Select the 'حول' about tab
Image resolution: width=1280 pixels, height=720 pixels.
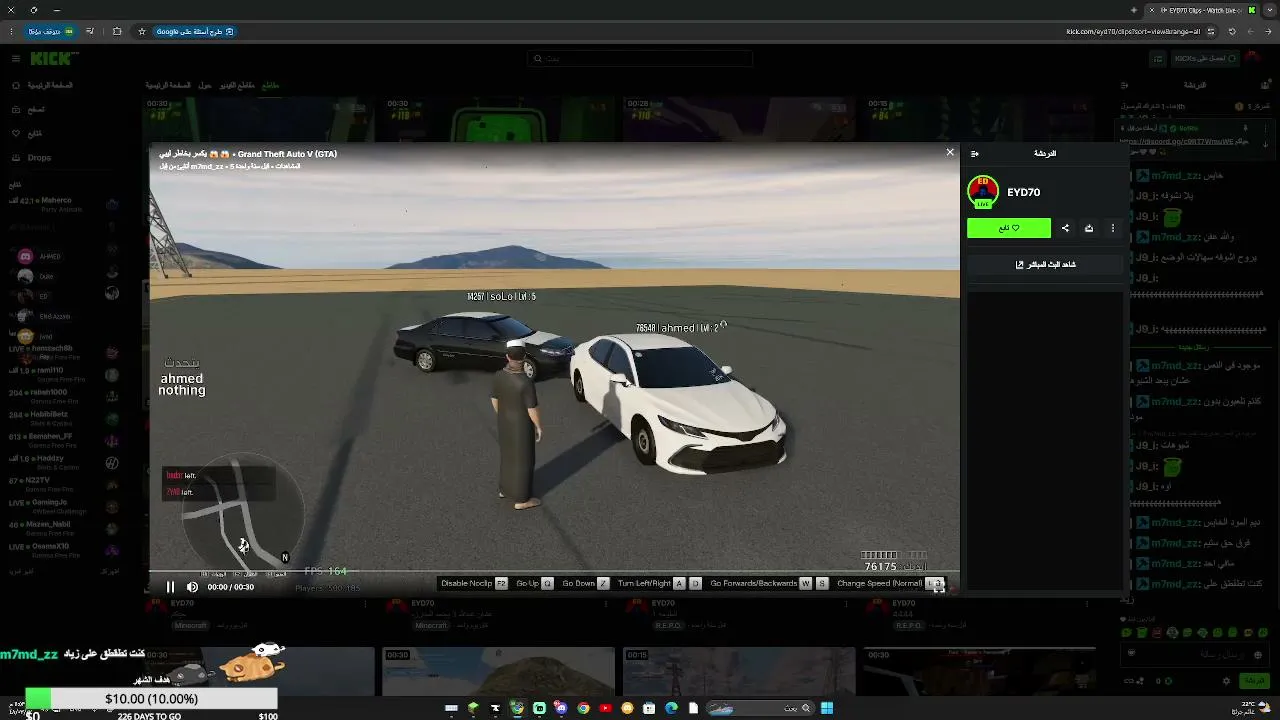pos(204,85)
